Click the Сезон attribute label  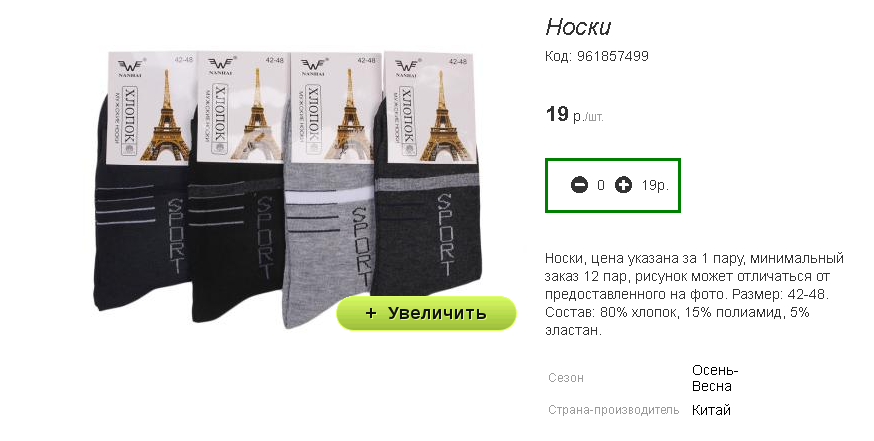coord(566,378)
